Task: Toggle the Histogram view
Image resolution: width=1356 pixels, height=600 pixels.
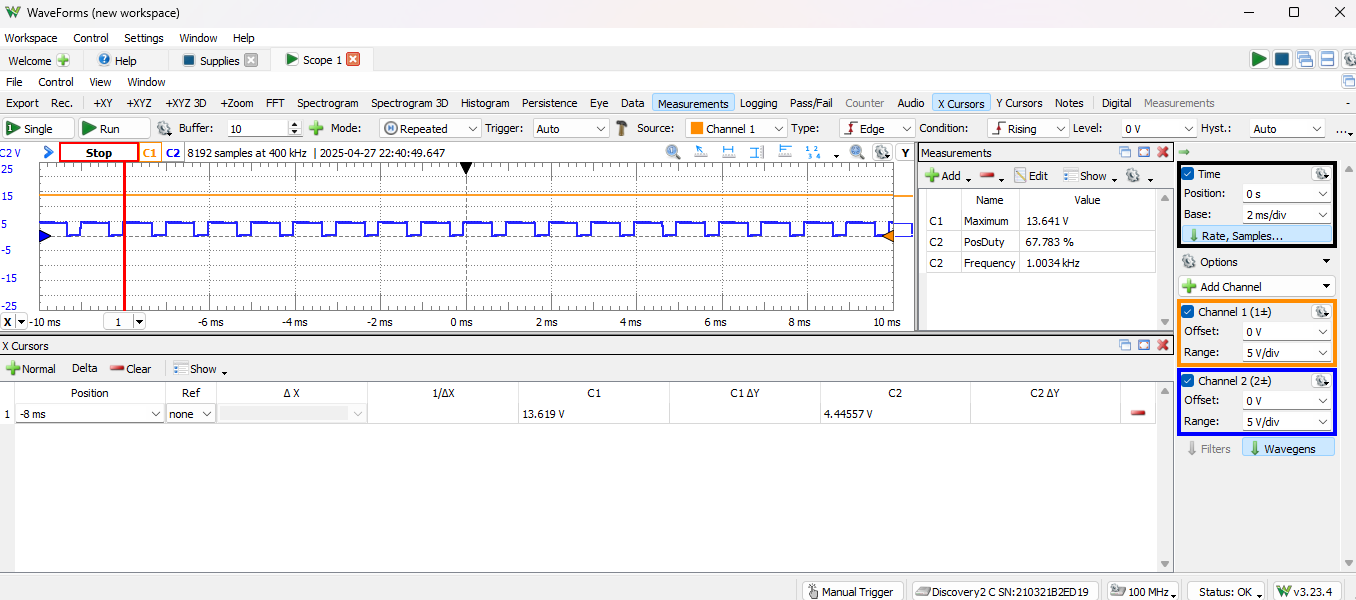Action: pos(485,103)
